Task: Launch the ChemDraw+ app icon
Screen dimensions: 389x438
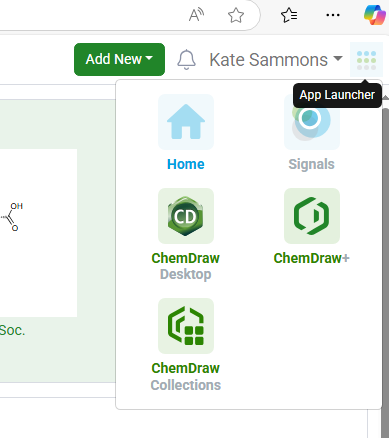Action: 312,216
